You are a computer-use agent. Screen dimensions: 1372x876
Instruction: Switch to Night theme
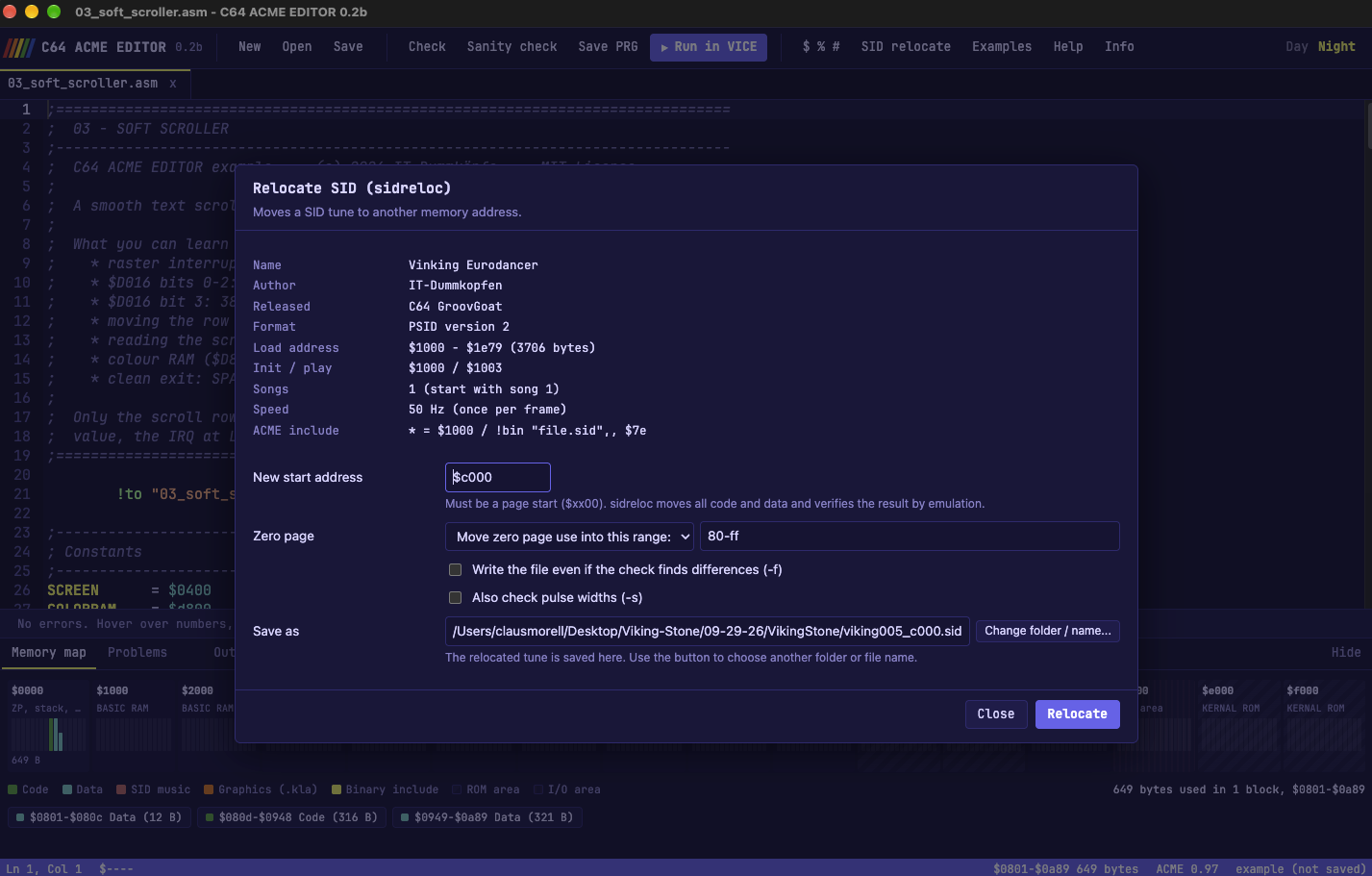point(1336,47)
